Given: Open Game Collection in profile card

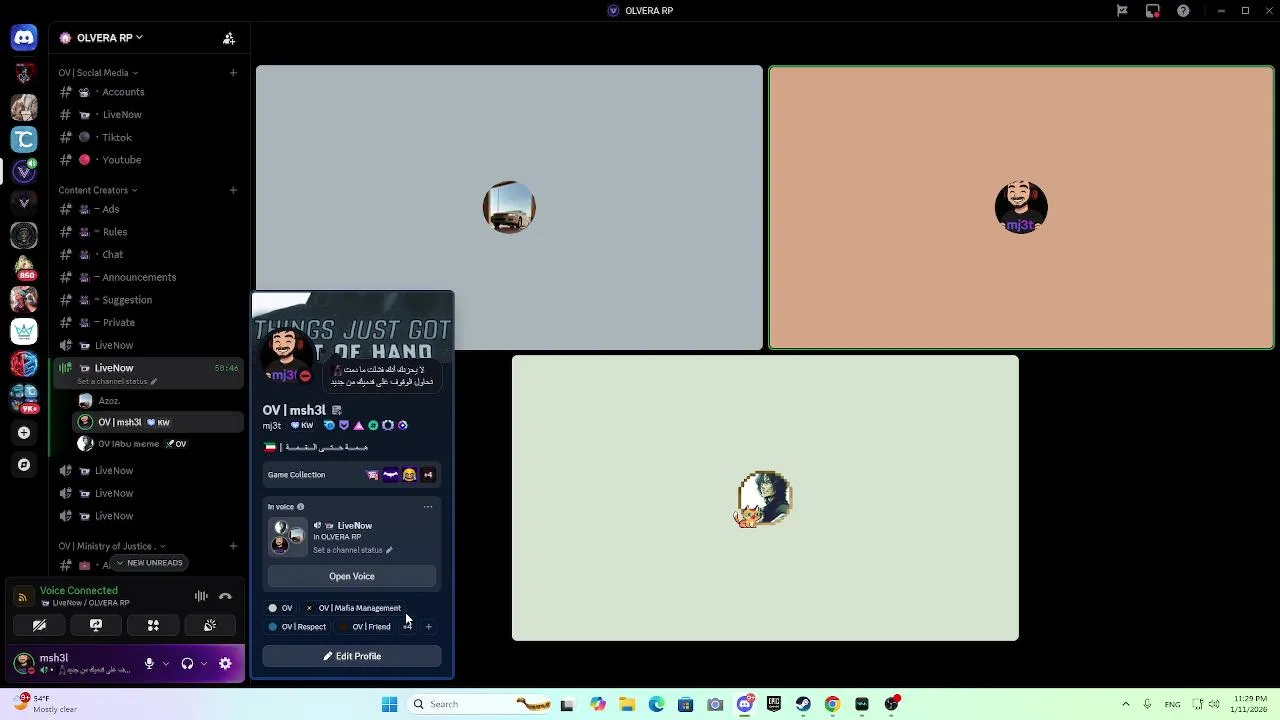Looking at the screenshot, I should coord(352,475).
